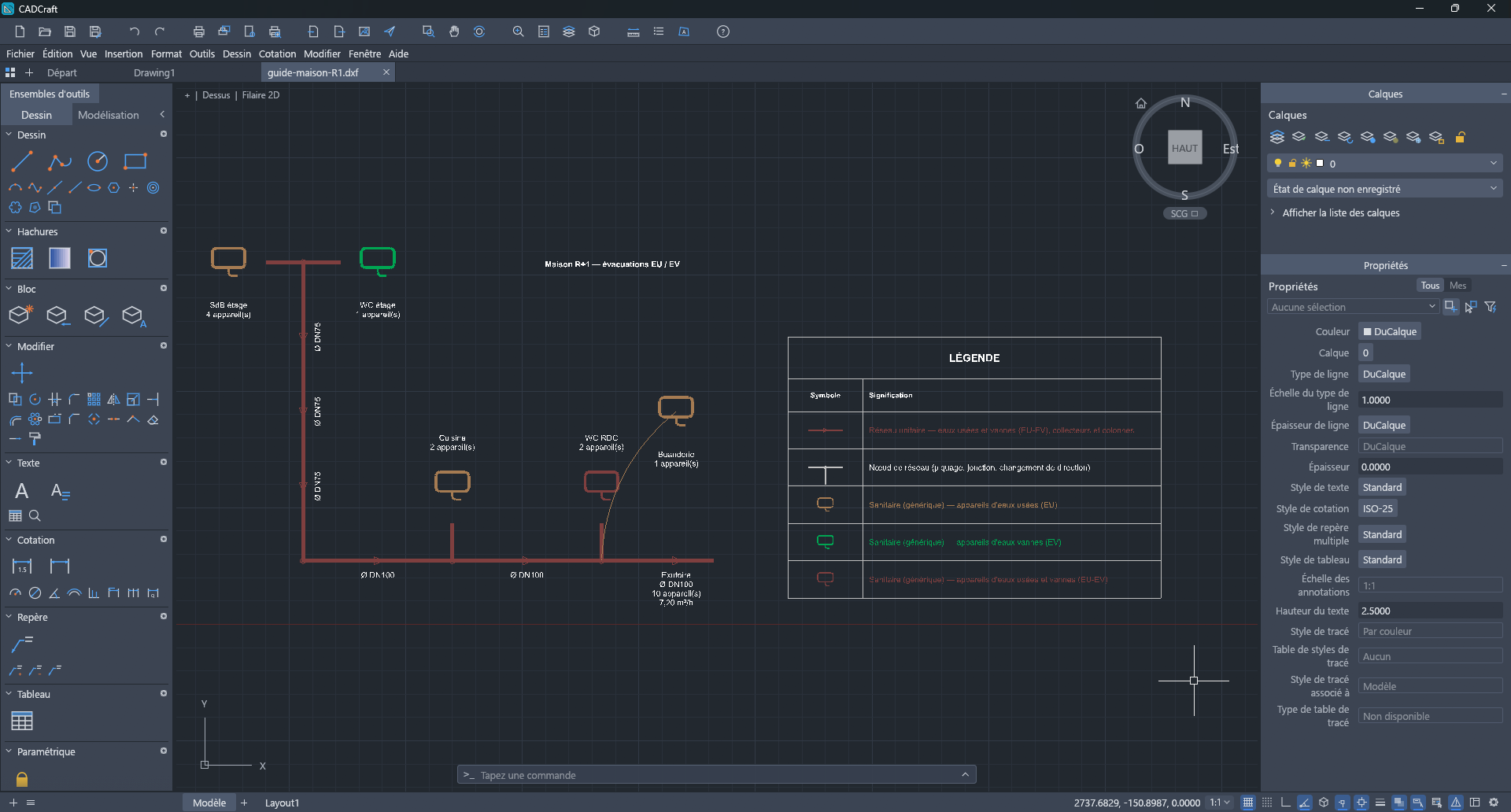This screenshot has height=812, width=1511.
Task: Toggle layer 0 visibility bulb
Action: tap(1278, 164)
